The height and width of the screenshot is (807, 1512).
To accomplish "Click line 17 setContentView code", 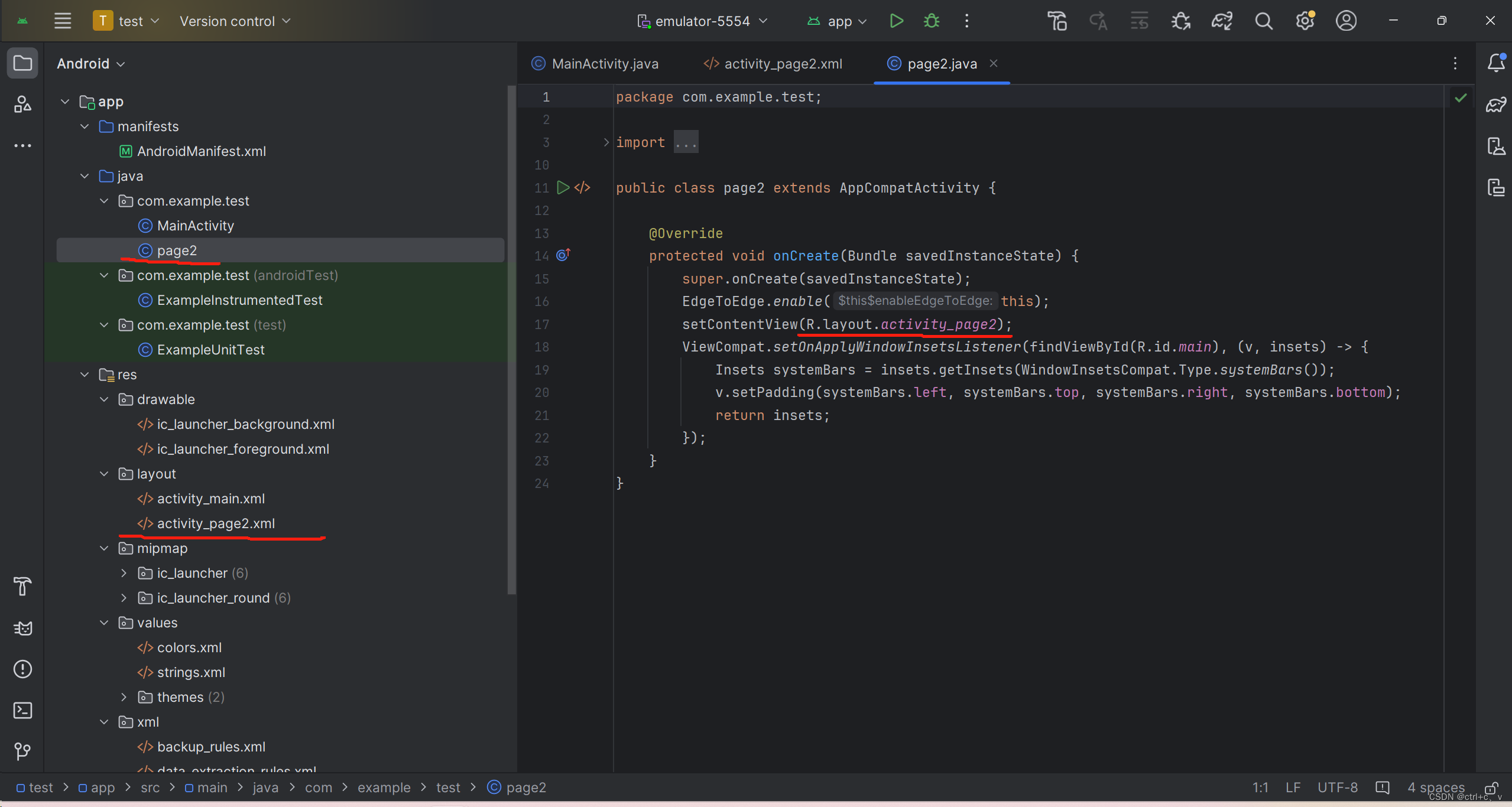I will (846, 324).
